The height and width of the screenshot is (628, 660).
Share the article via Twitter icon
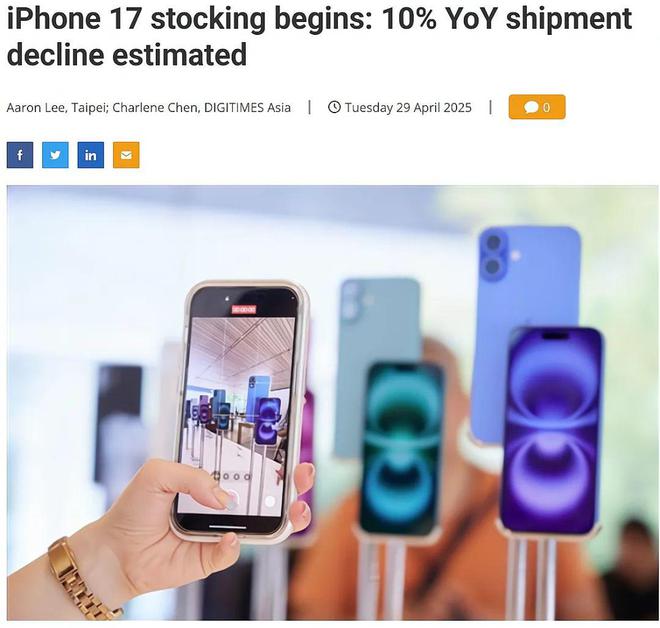[x=55, y=155]
